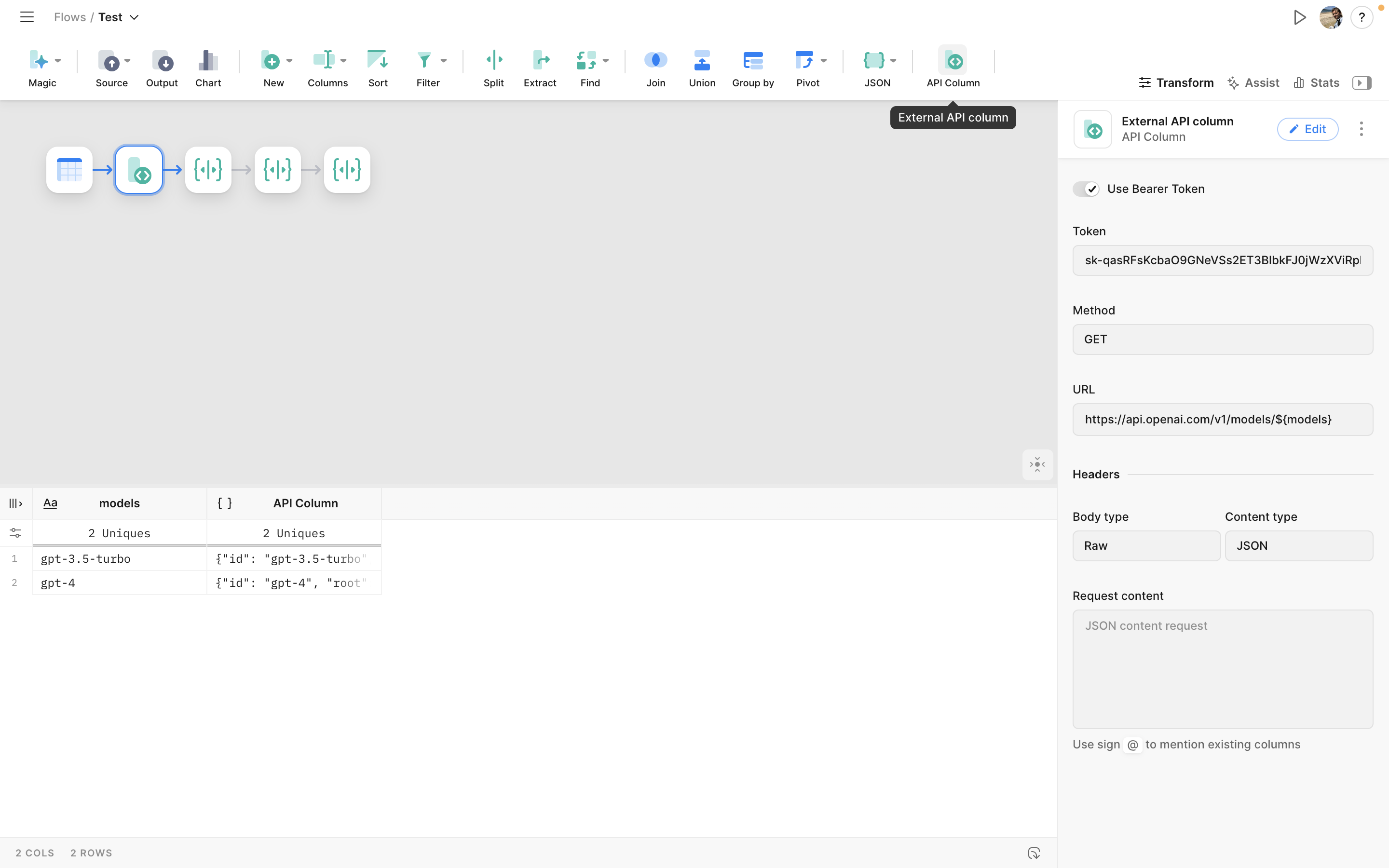Open the Method GET dropdown
The width and height of the screenshot is (1389, 868).
click(x=1223, y=339)
